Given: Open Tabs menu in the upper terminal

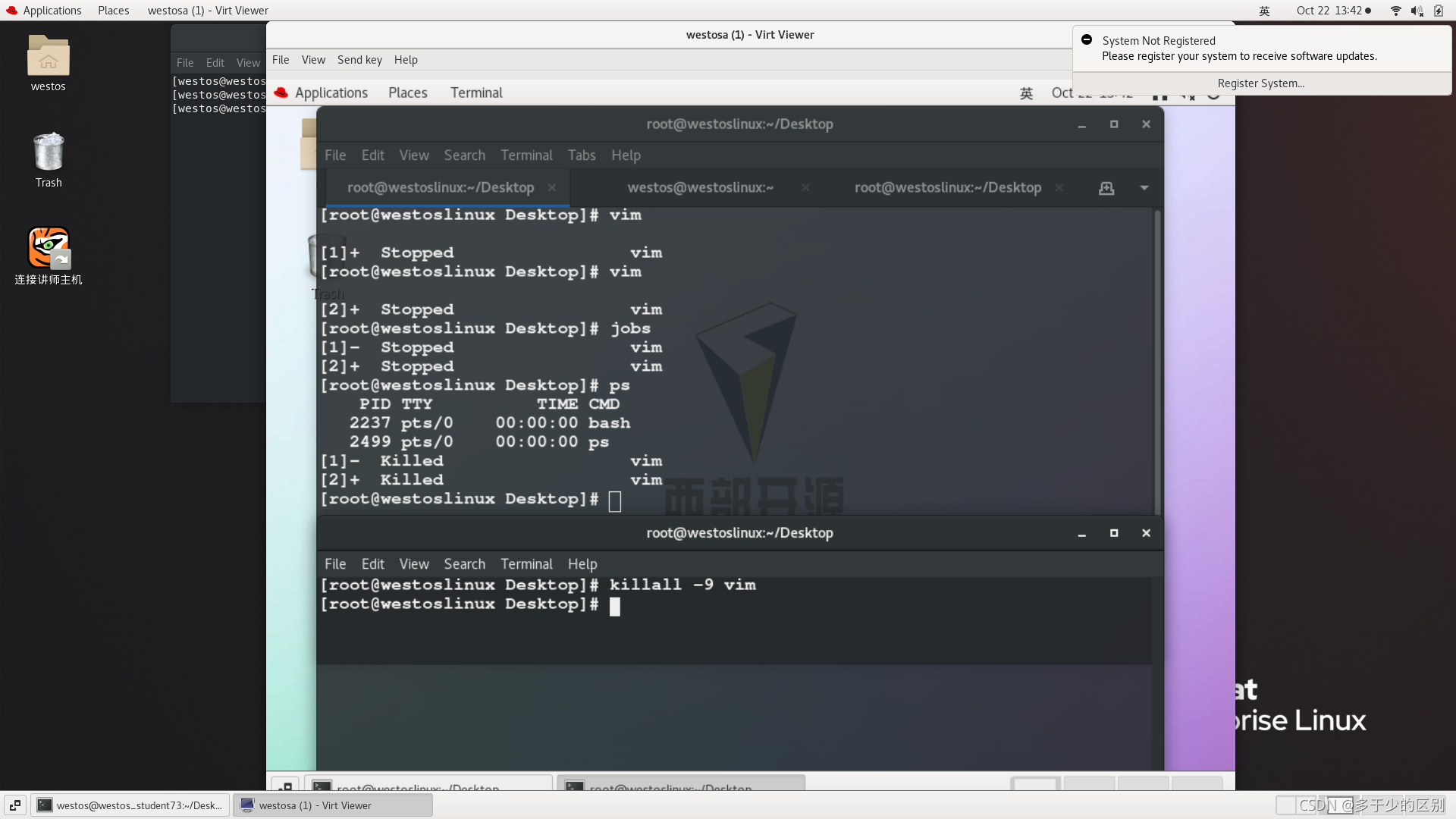Looking at the screenshot, I should click(x=582, y=155).
